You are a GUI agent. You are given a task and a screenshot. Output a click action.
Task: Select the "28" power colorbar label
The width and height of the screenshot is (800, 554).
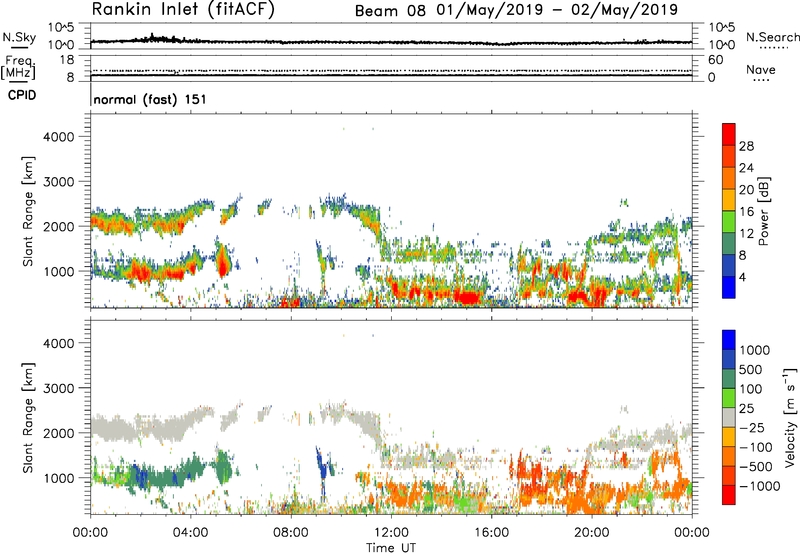[746, 146]
